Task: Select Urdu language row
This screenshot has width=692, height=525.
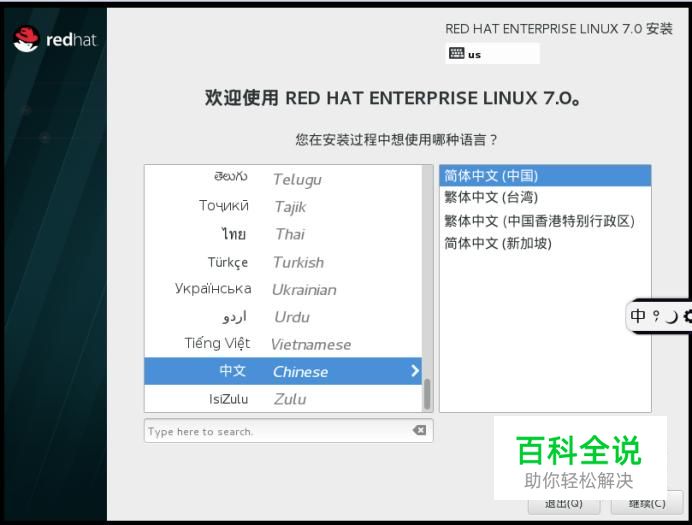Action: [283, 316]
